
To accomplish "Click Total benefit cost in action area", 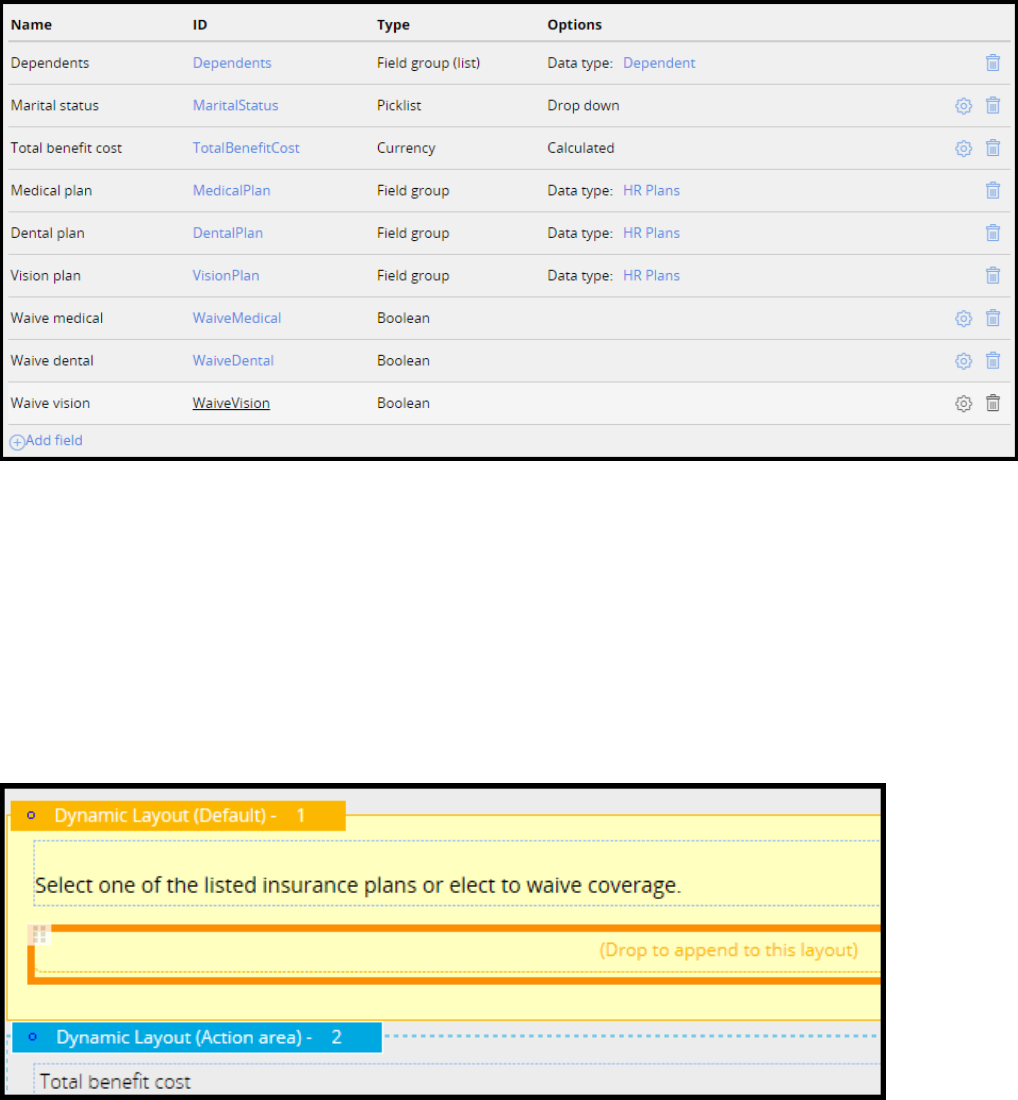I will pyautogui.click(x=115, y=1082).
